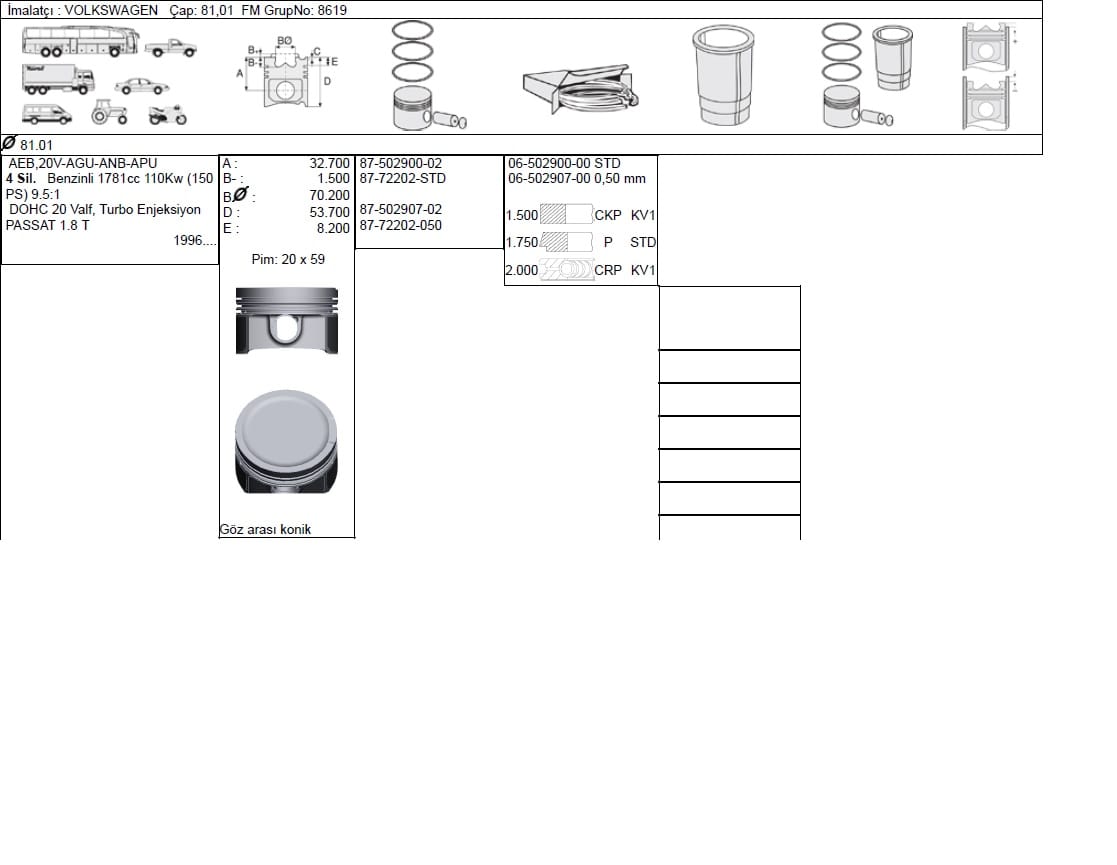Open the piston dimension diagram
Screen dimensions: 1117x865
coord(287,72)
